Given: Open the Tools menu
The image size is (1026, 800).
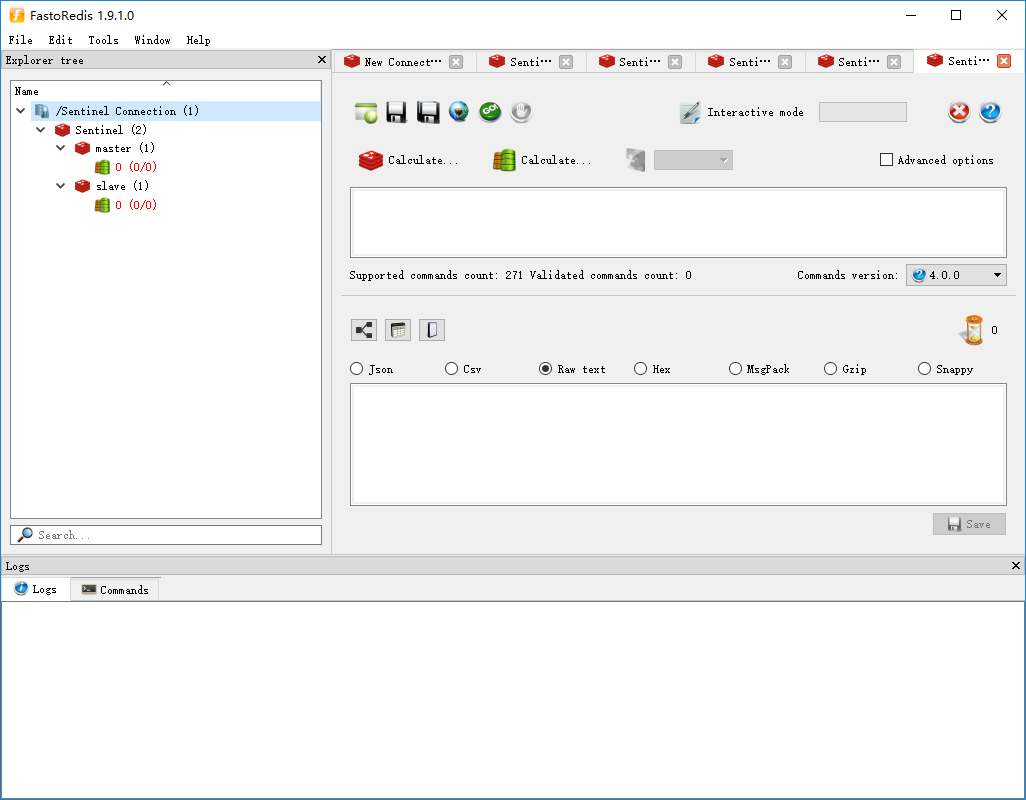Looking at the screenshot, I should click(x=103, y=40).
